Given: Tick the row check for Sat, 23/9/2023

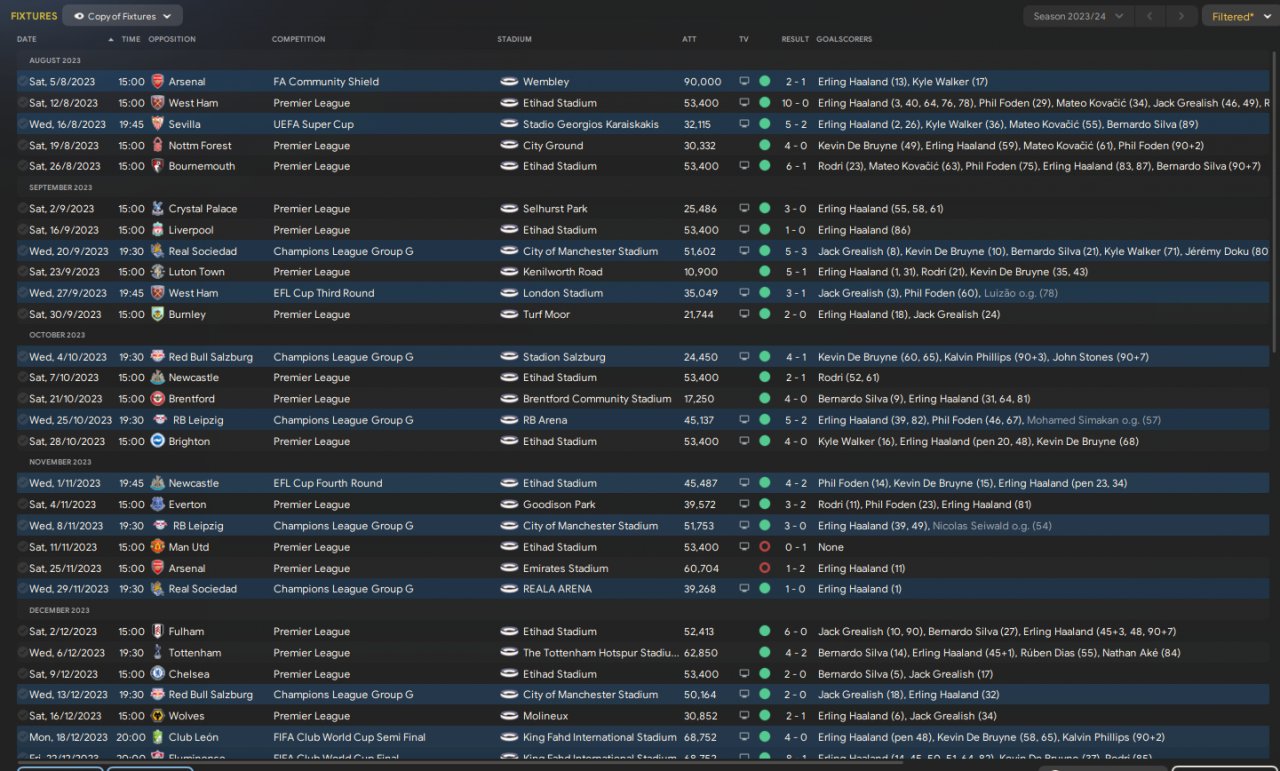Looking at the screenshot, I should click(x=23, y=272).
